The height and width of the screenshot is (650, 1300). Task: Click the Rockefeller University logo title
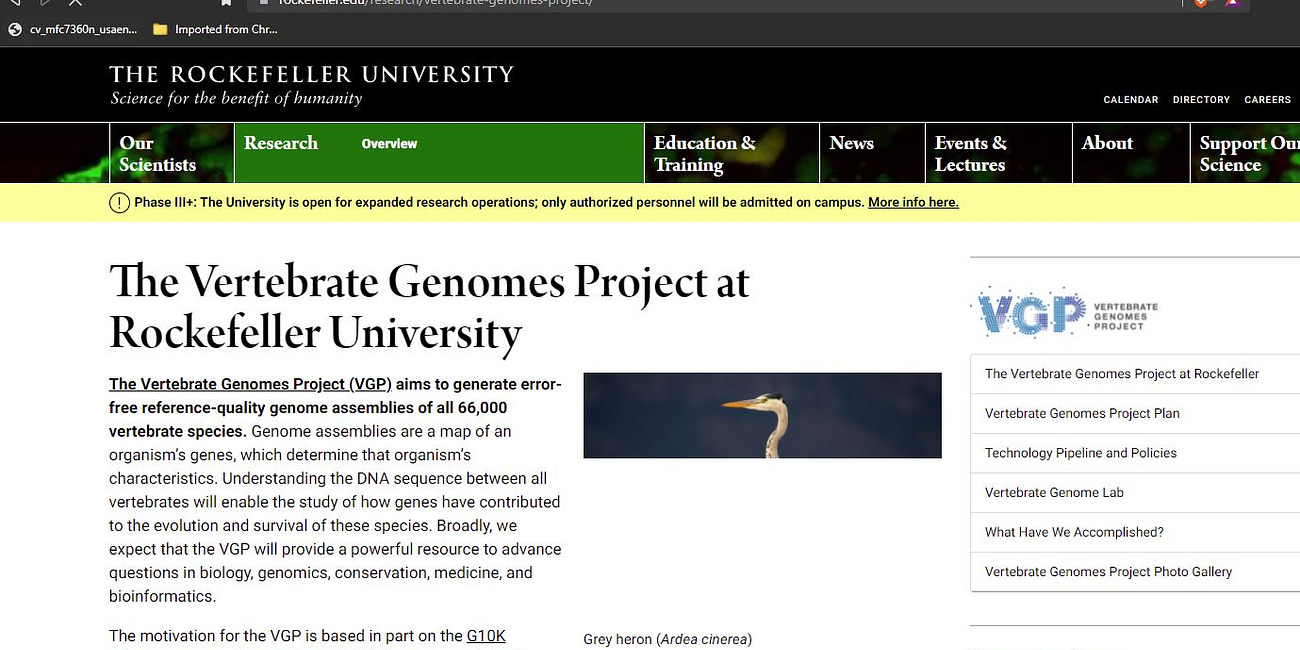pyautogui.click(x=311, y=74)
